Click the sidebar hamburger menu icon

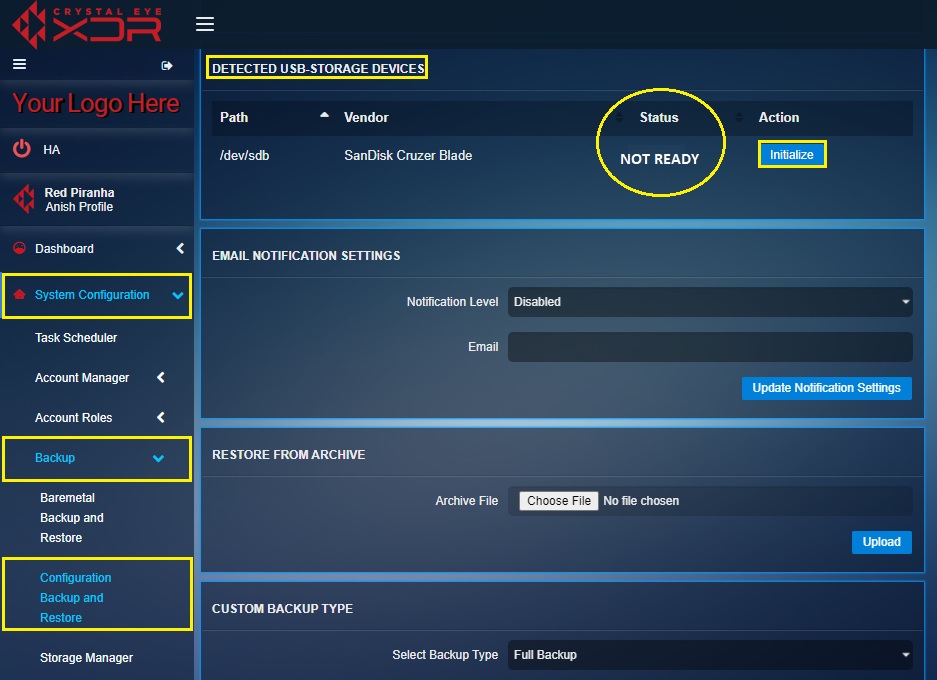point(20,64)
